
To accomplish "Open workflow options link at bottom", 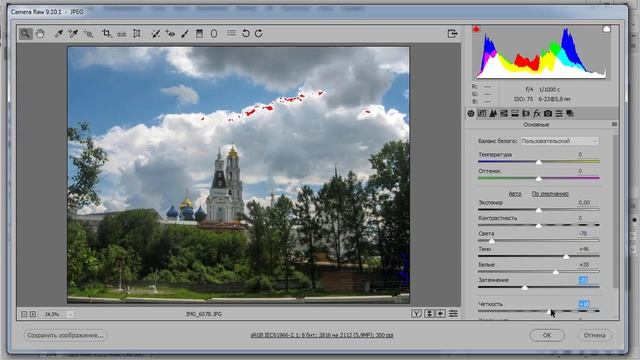I will [x=322, y=335].
